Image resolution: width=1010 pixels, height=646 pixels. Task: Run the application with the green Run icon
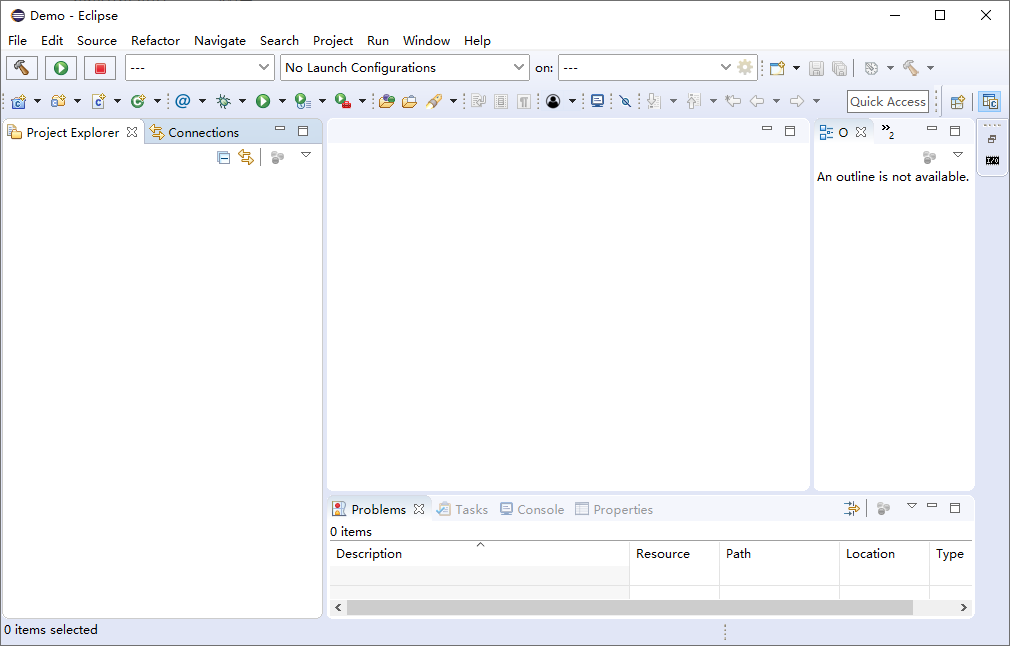point(262,101)
